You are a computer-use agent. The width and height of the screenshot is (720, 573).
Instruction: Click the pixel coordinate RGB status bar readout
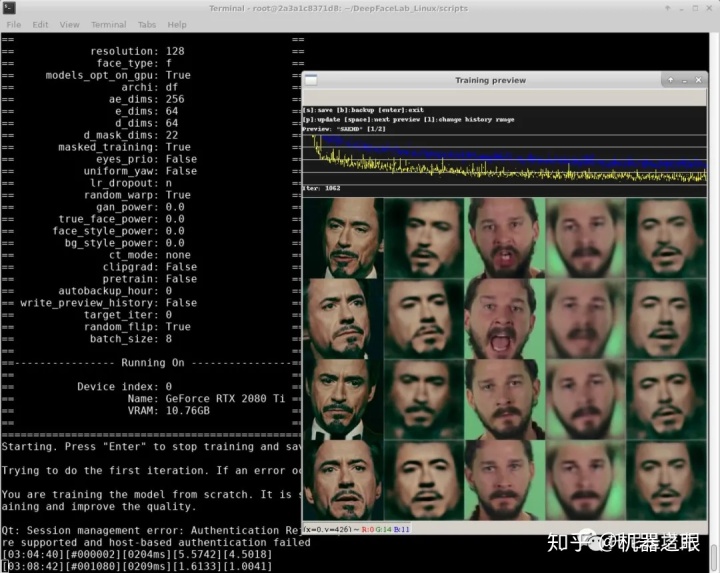click(357, 529)
